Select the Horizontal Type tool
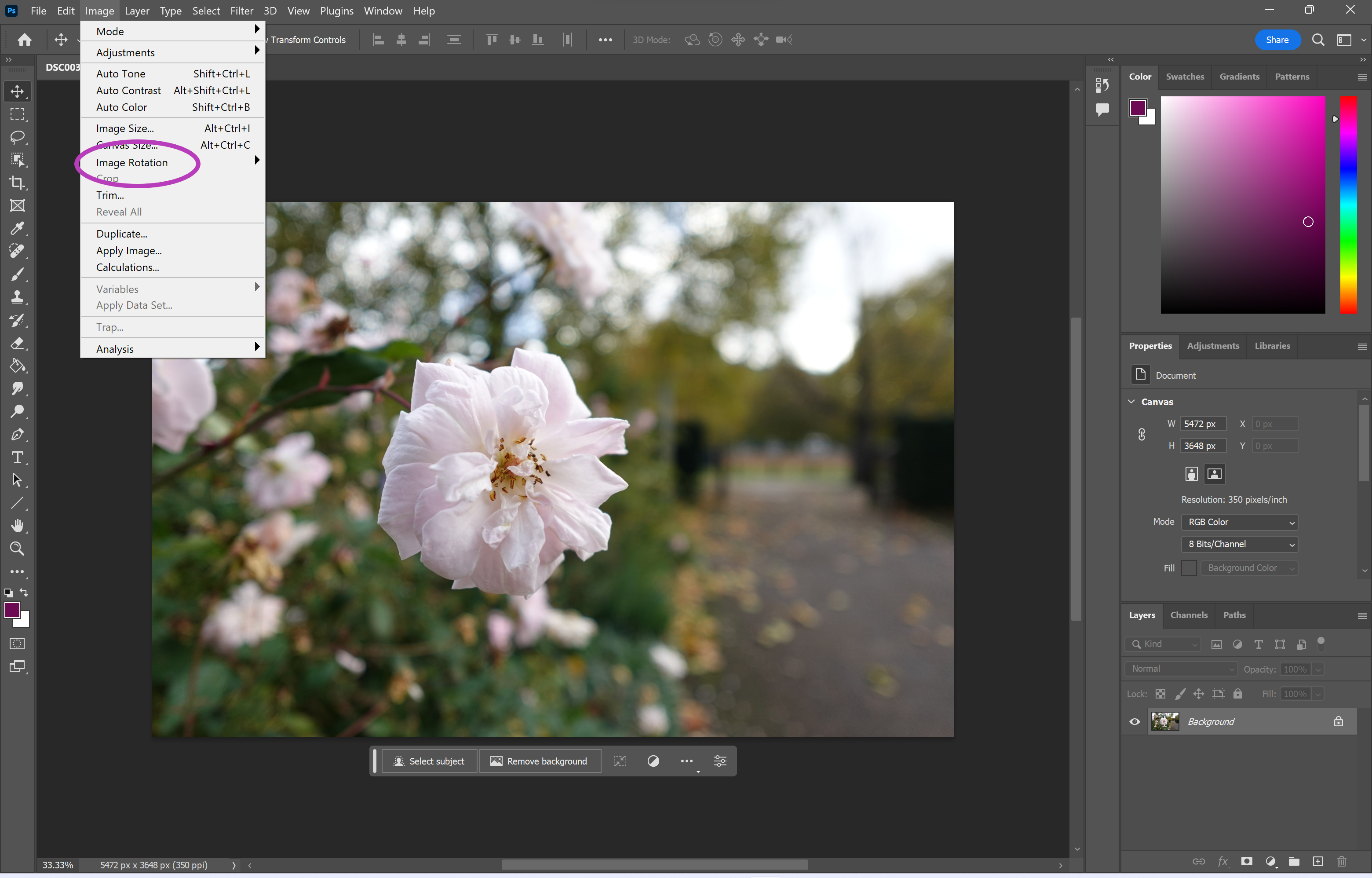This screenshot has width=1372, height=878. (17, 457)
